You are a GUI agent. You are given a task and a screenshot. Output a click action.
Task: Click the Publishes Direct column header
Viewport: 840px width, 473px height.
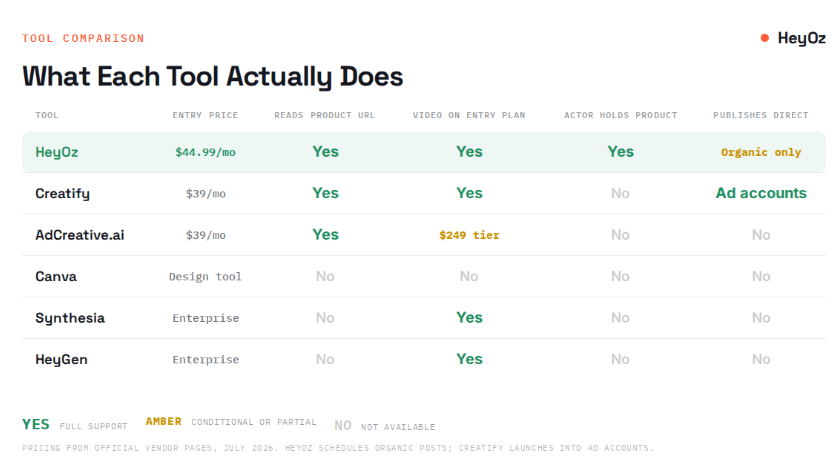761,115
